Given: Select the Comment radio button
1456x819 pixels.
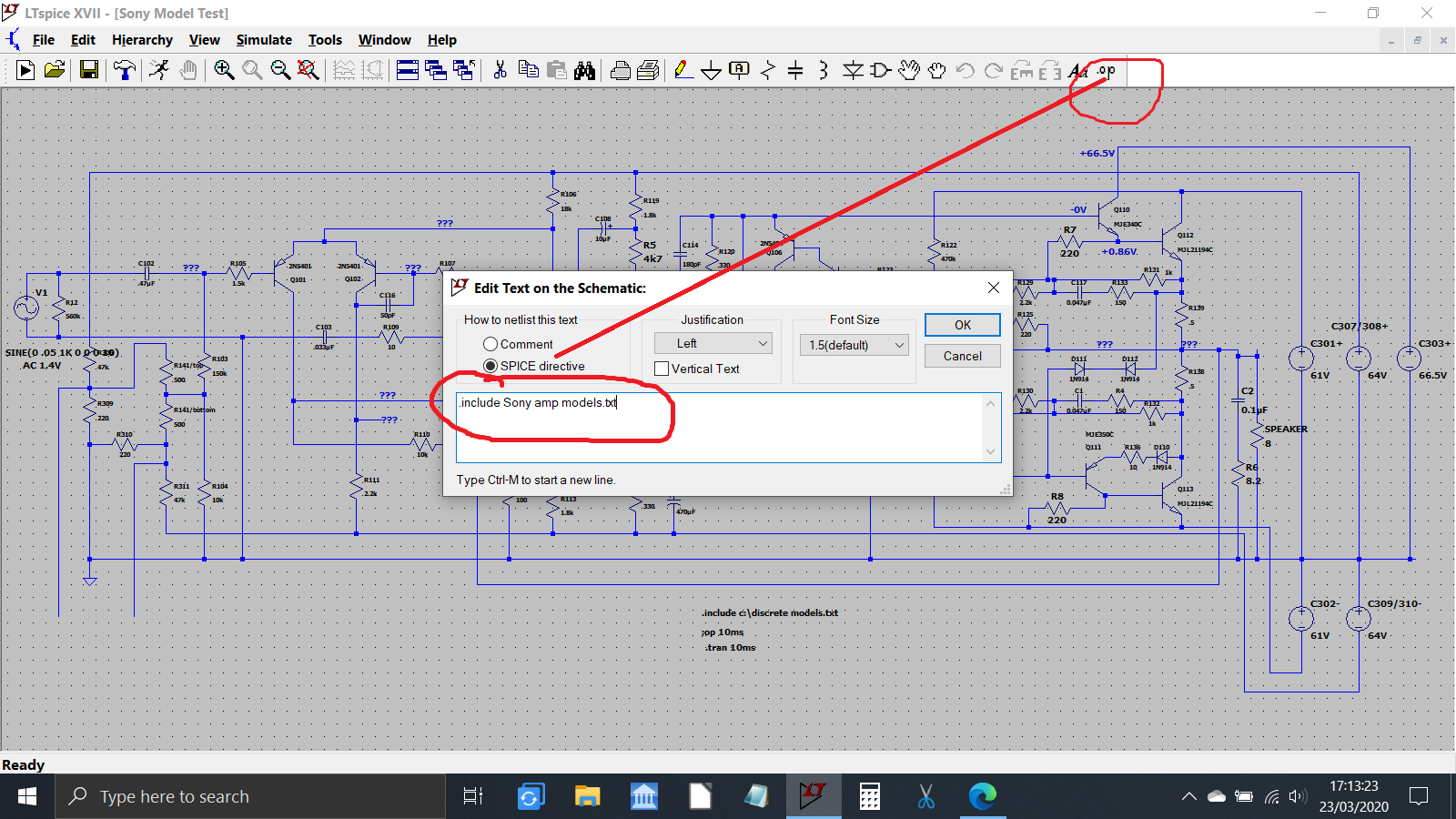Looking at the screenshot, I should tap(490, 344).
